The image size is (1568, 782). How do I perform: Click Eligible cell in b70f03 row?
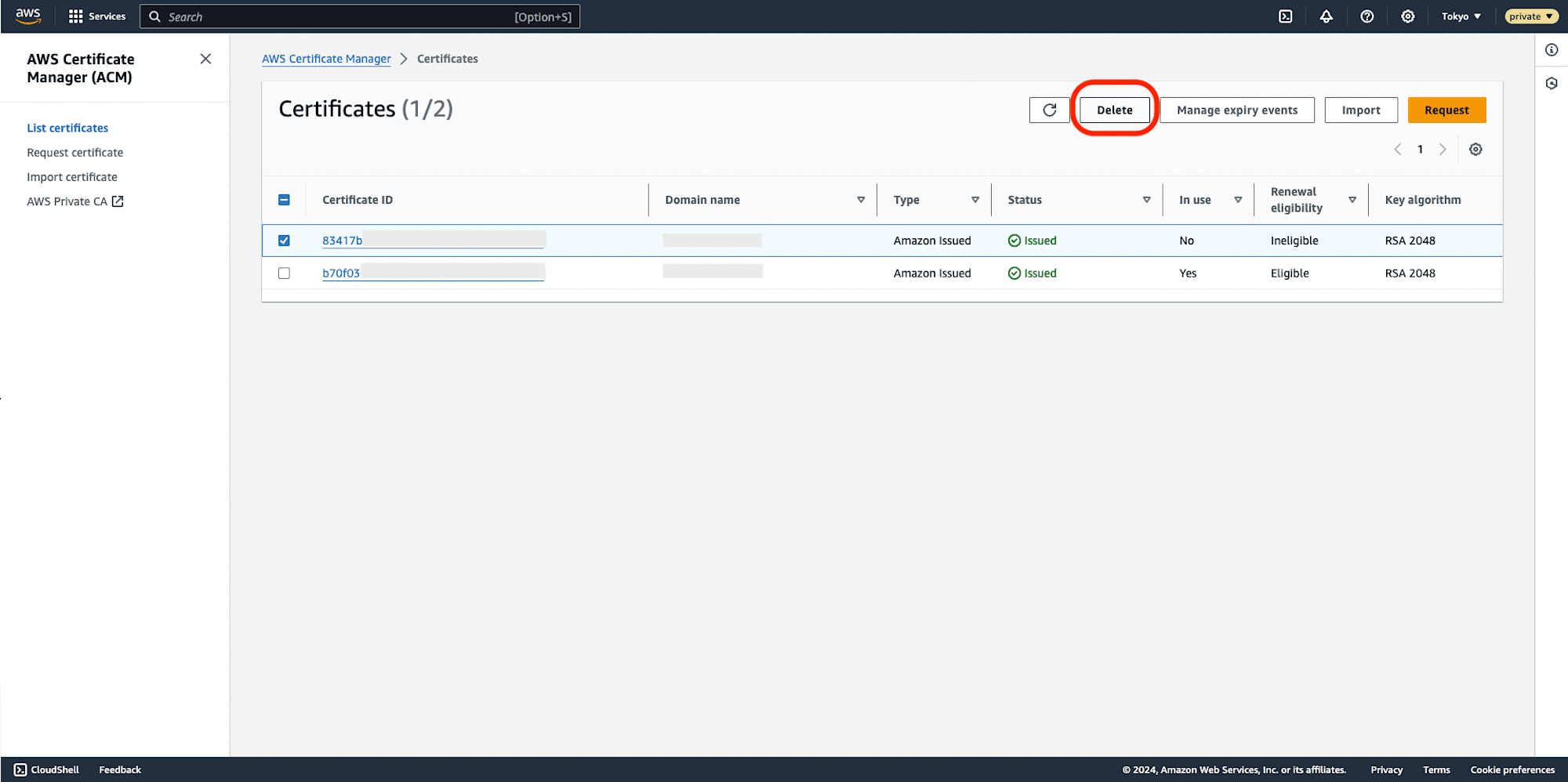click(x=1290, y=273)
